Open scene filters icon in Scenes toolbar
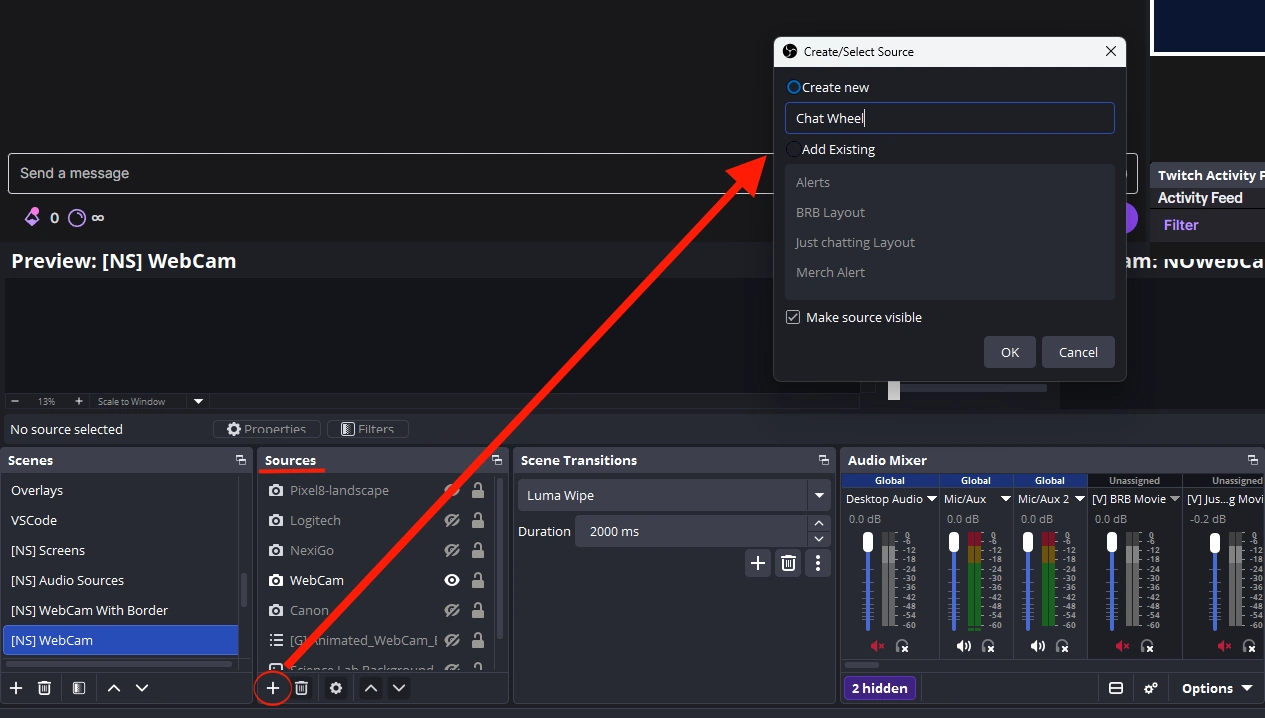The height and width of the screenshot is (718, 1265). (x=79, y=688)
